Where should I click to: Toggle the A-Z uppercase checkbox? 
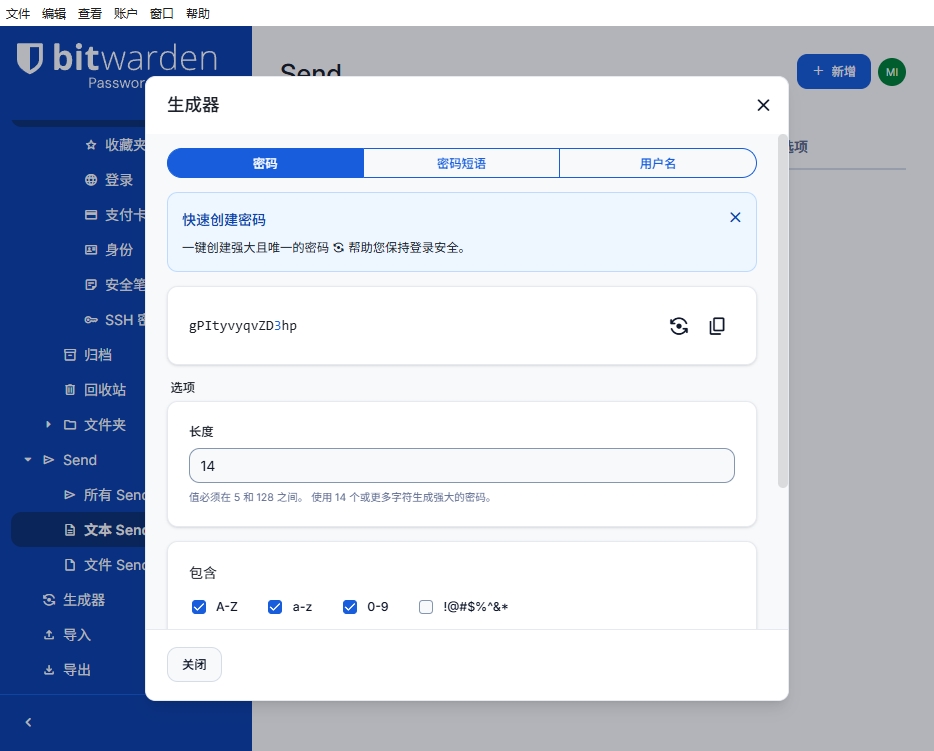pyautogui.click(x=199, y=607)
